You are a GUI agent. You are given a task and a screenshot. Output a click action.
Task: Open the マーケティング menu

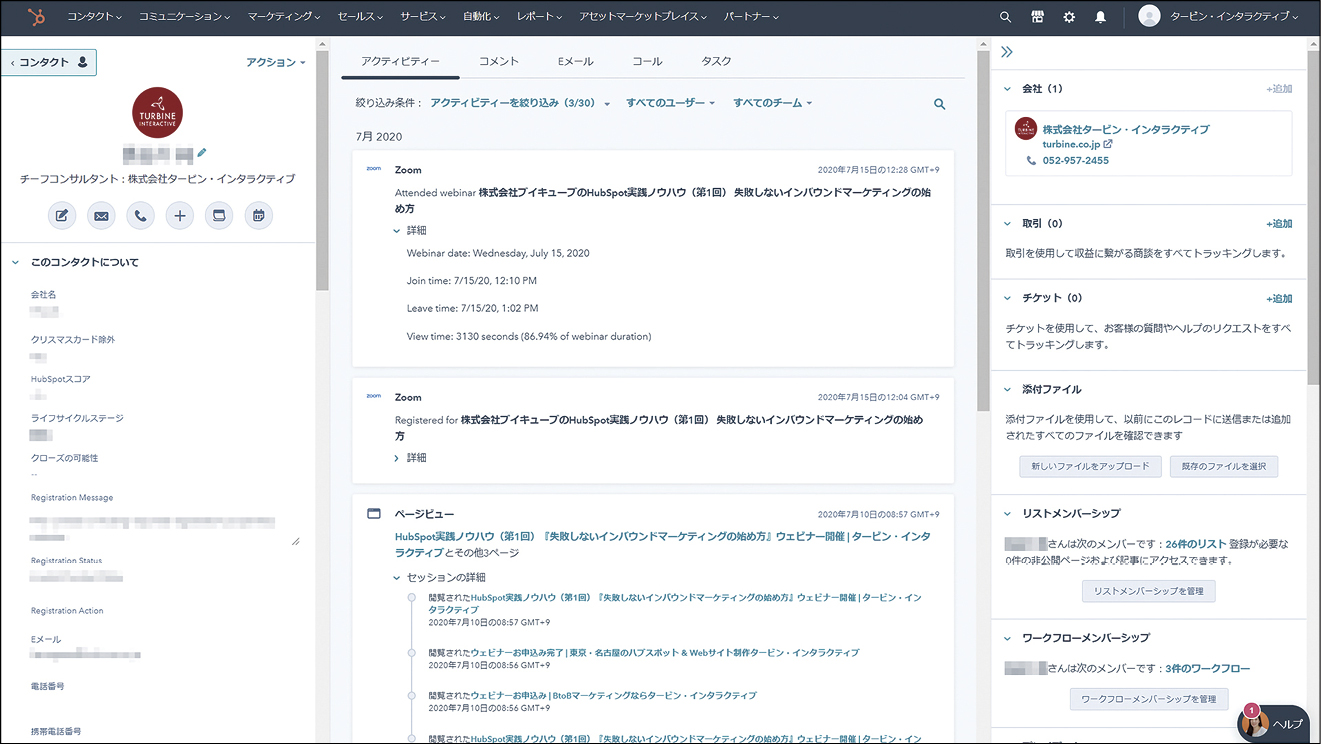pyautogui.click(x=284, y=17)
